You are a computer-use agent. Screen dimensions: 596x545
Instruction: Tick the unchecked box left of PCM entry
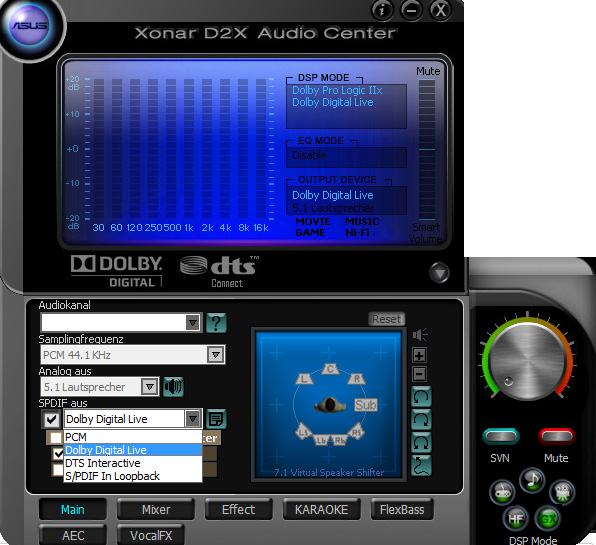coord(56,437)
